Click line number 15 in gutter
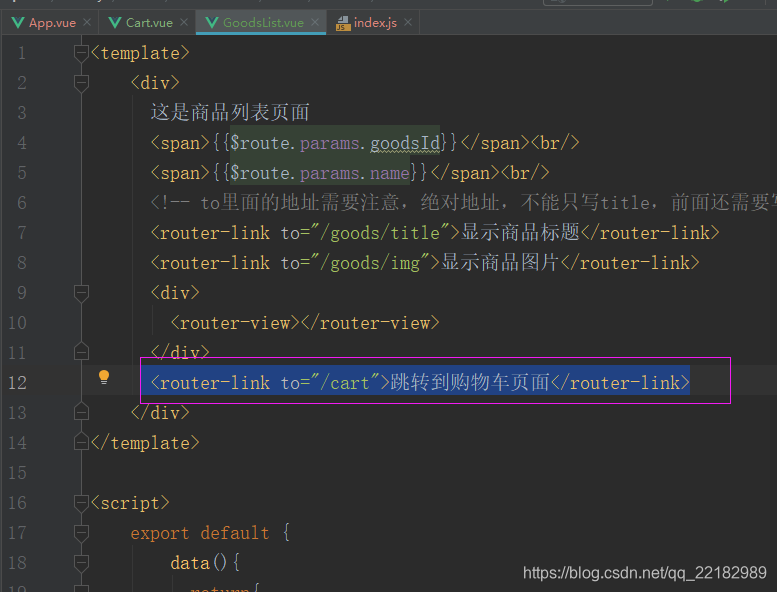Screen dimensions: 777x592 coord(17,473)
